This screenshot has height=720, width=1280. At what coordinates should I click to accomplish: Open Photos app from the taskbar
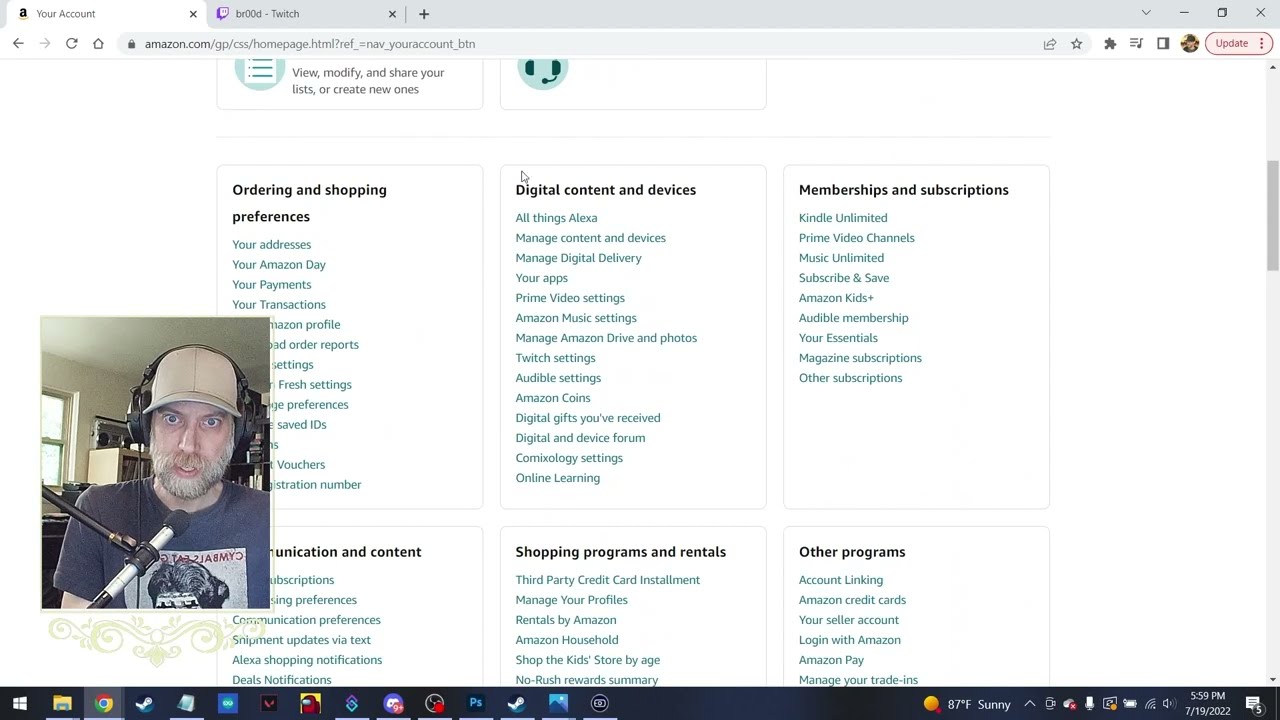[558, 703]
